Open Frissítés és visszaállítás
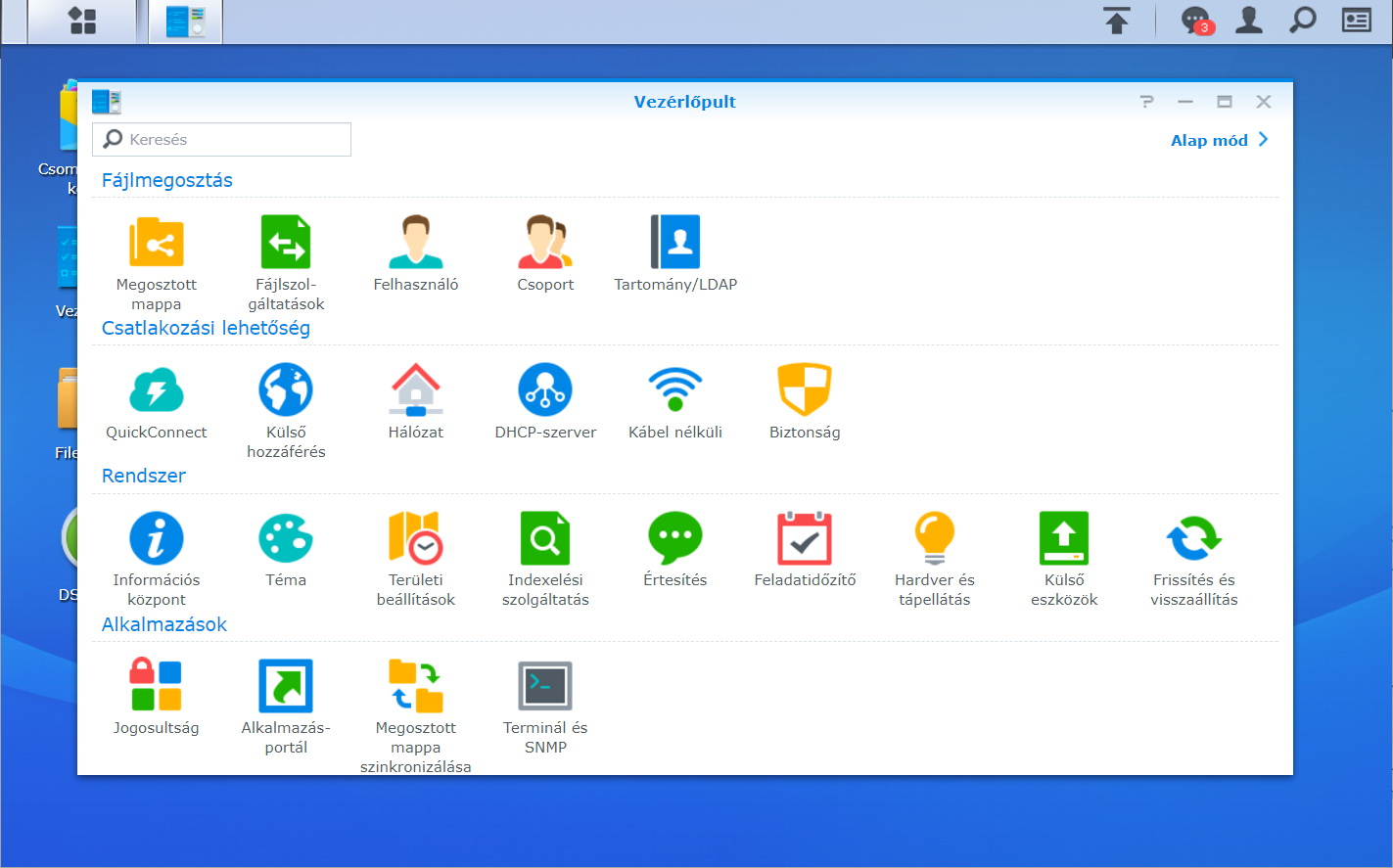 (1193, 538)
